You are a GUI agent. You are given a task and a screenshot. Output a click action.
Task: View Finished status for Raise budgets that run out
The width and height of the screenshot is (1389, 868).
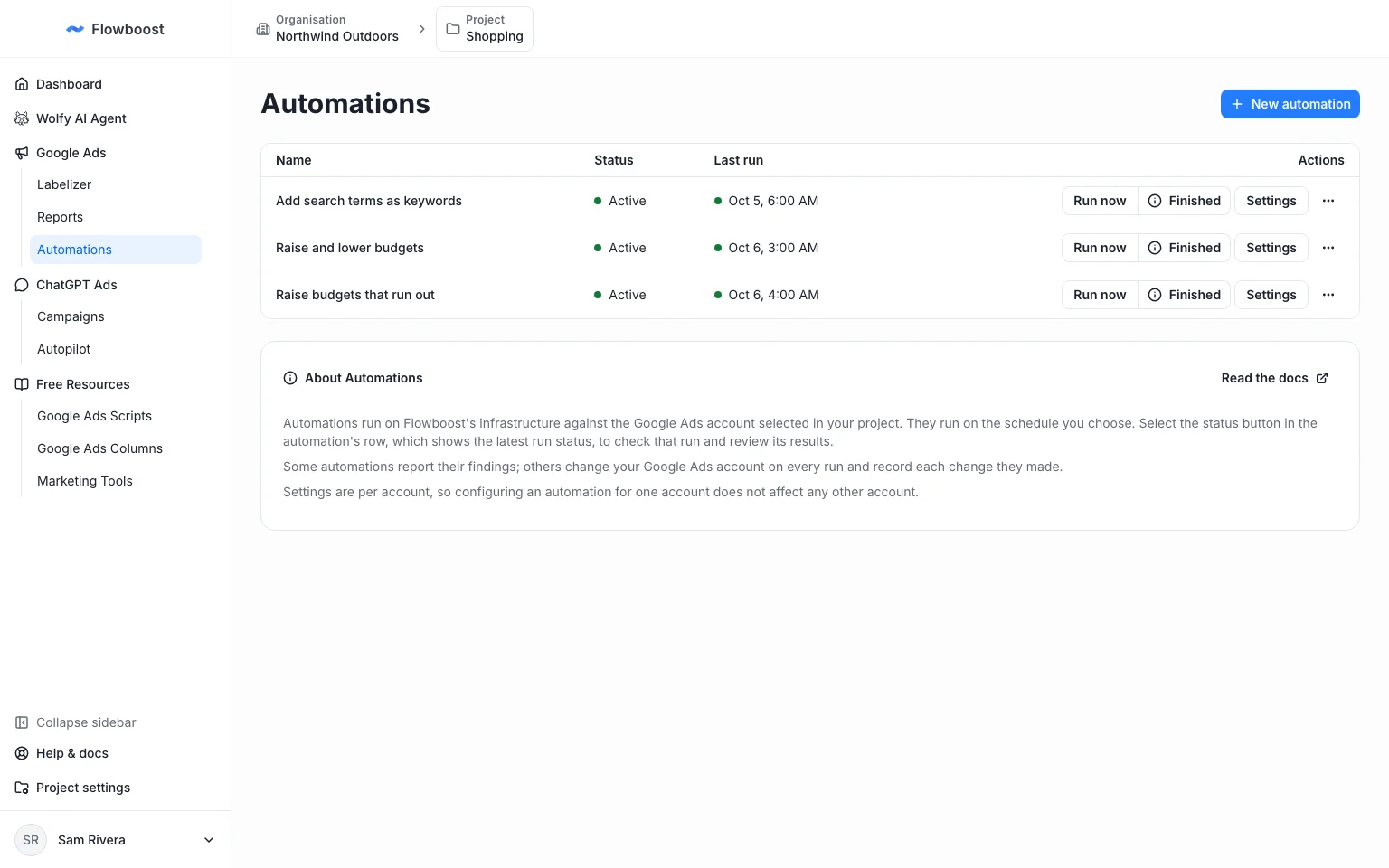click(x=1185, y=295)
